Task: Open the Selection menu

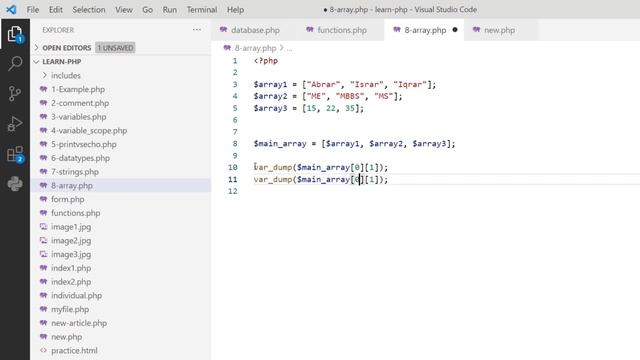Action: tap(89, 9)
